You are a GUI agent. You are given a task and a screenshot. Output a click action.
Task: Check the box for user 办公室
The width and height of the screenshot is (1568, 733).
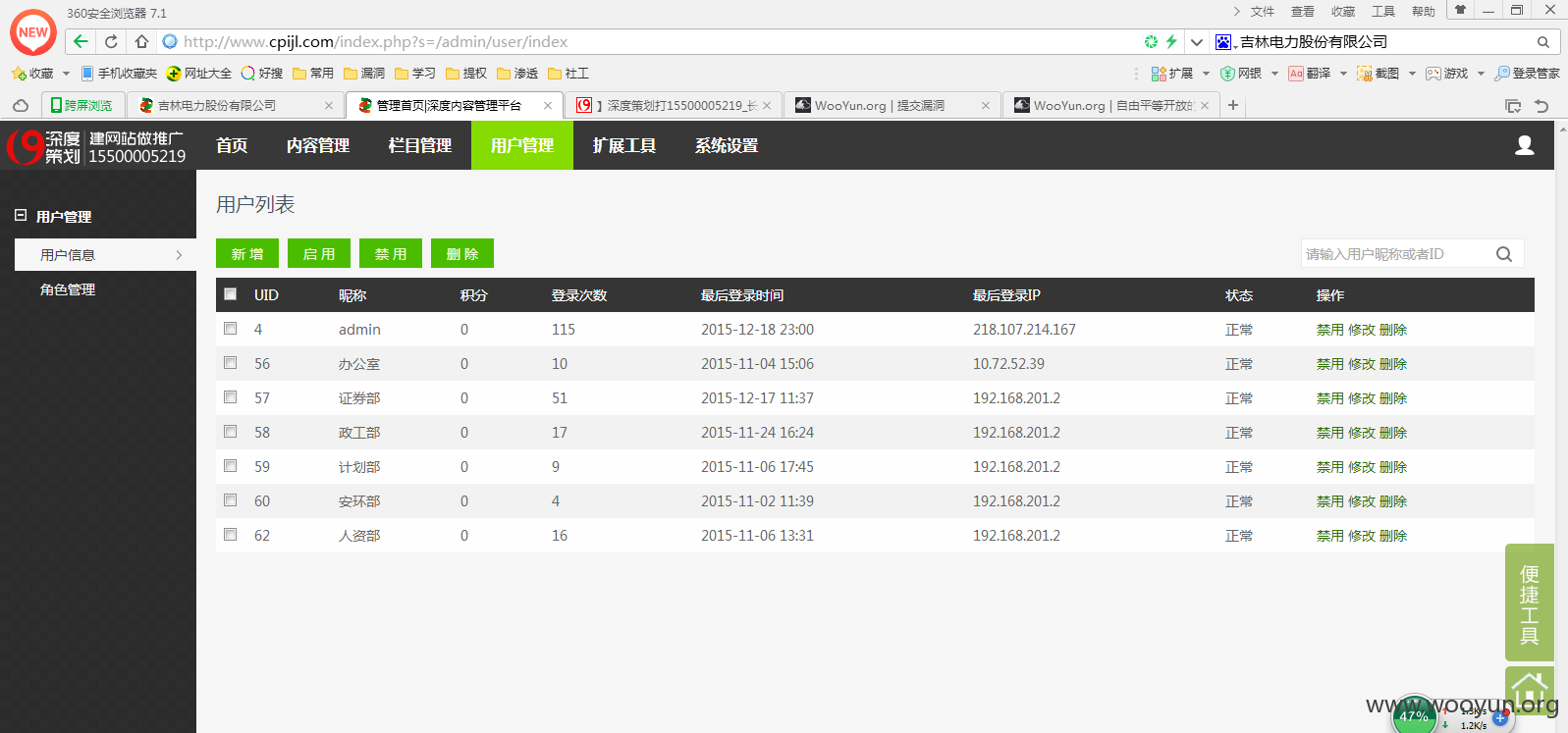pyautogui.click(x=231, y=363)
